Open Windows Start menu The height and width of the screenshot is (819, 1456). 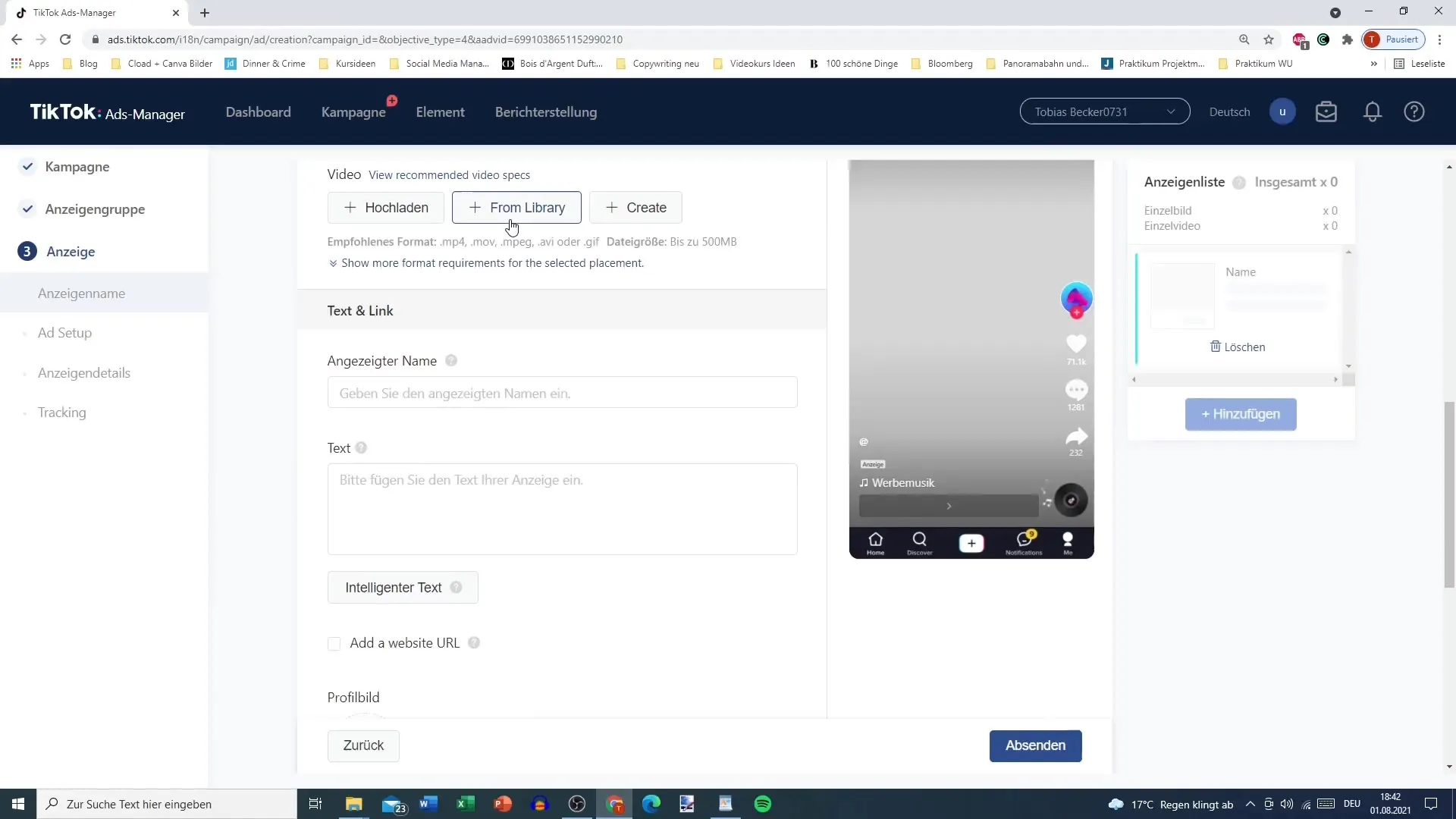pos(18,804)
